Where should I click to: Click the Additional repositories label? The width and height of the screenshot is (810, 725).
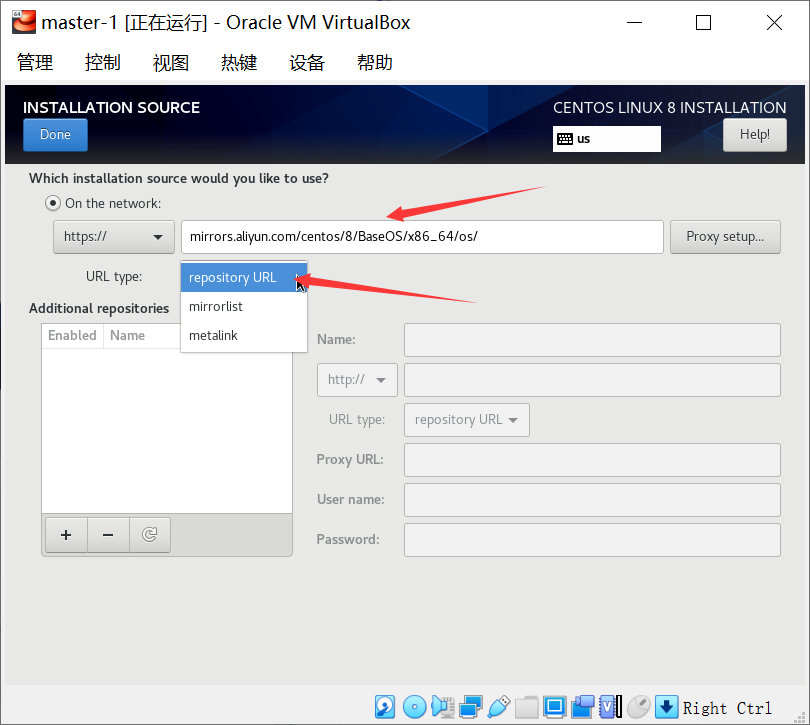point(99,308)
